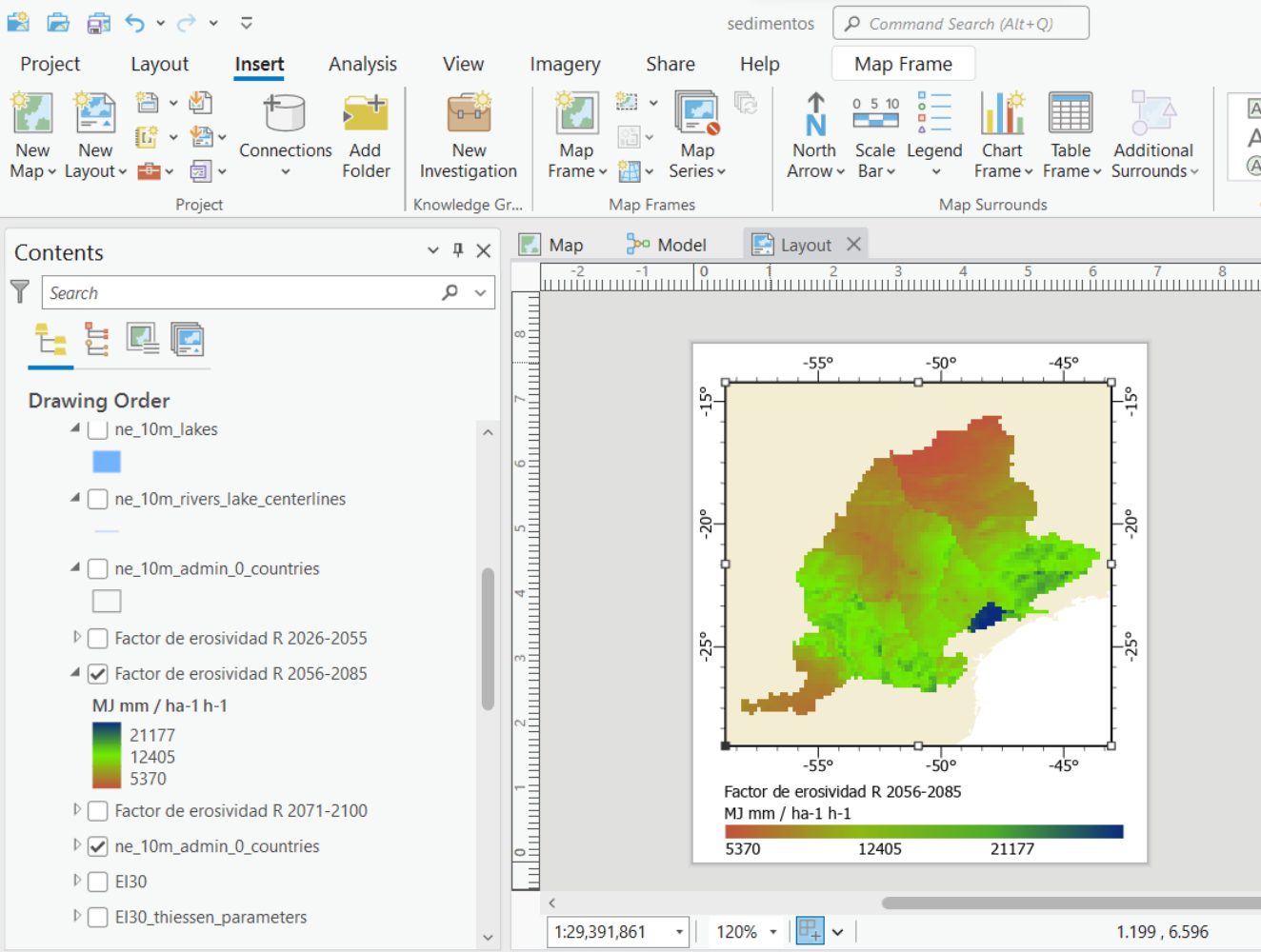Viewport: 1261px width, 952px height.
Task: Open the Model view tab
Action: (x=678, y=244)
